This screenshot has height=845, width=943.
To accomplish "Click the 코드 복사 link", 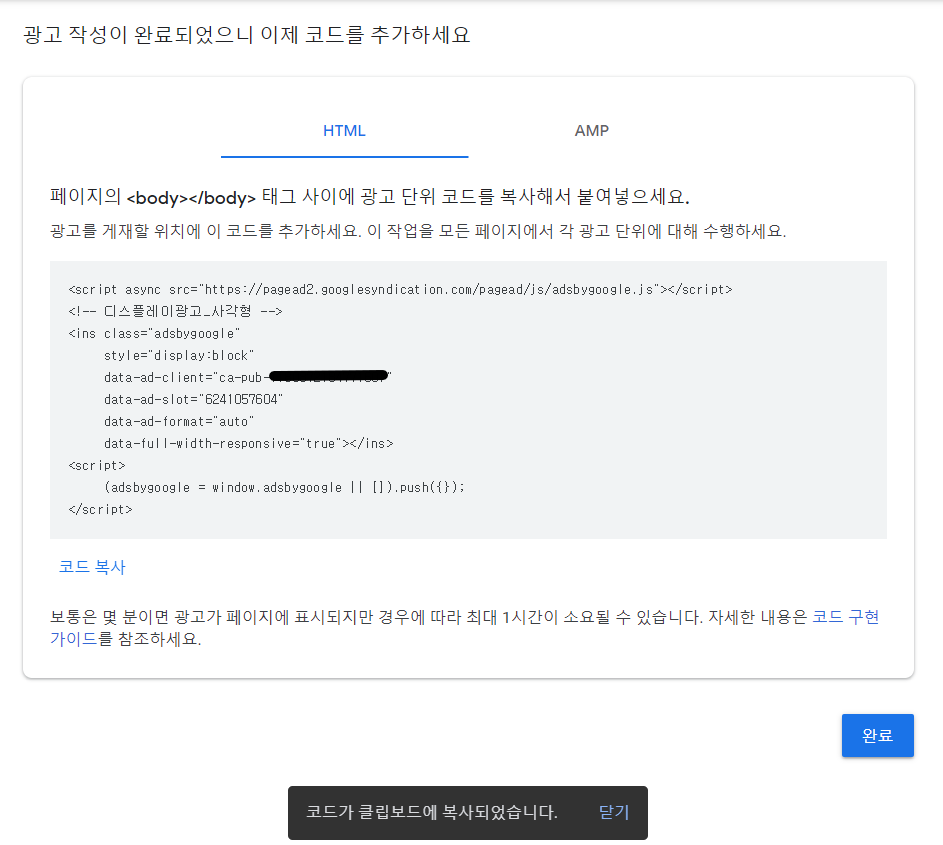I will pos(92,567).
